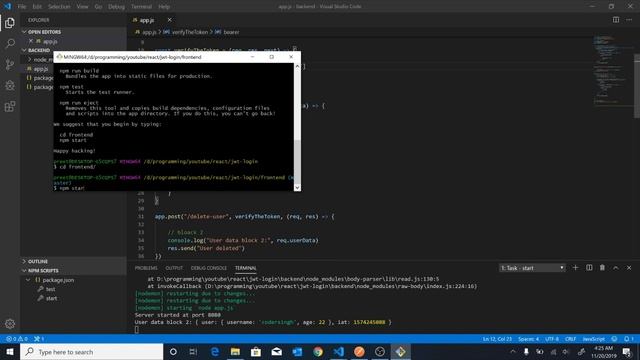Click UTF-8 encoding in status bar
Image resolution: width=640 pixels, height=360 pixels.
pos(552,339)
